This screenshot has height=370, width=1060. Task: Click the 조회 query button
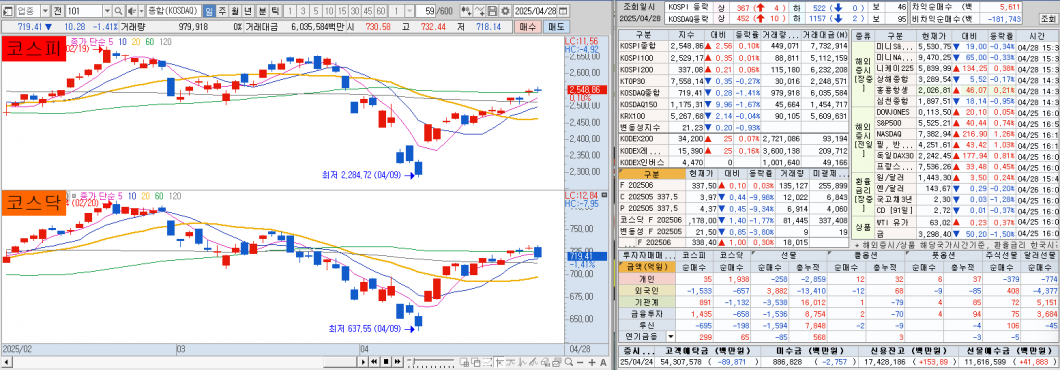pyautogui.click(x=1049, y=18)
